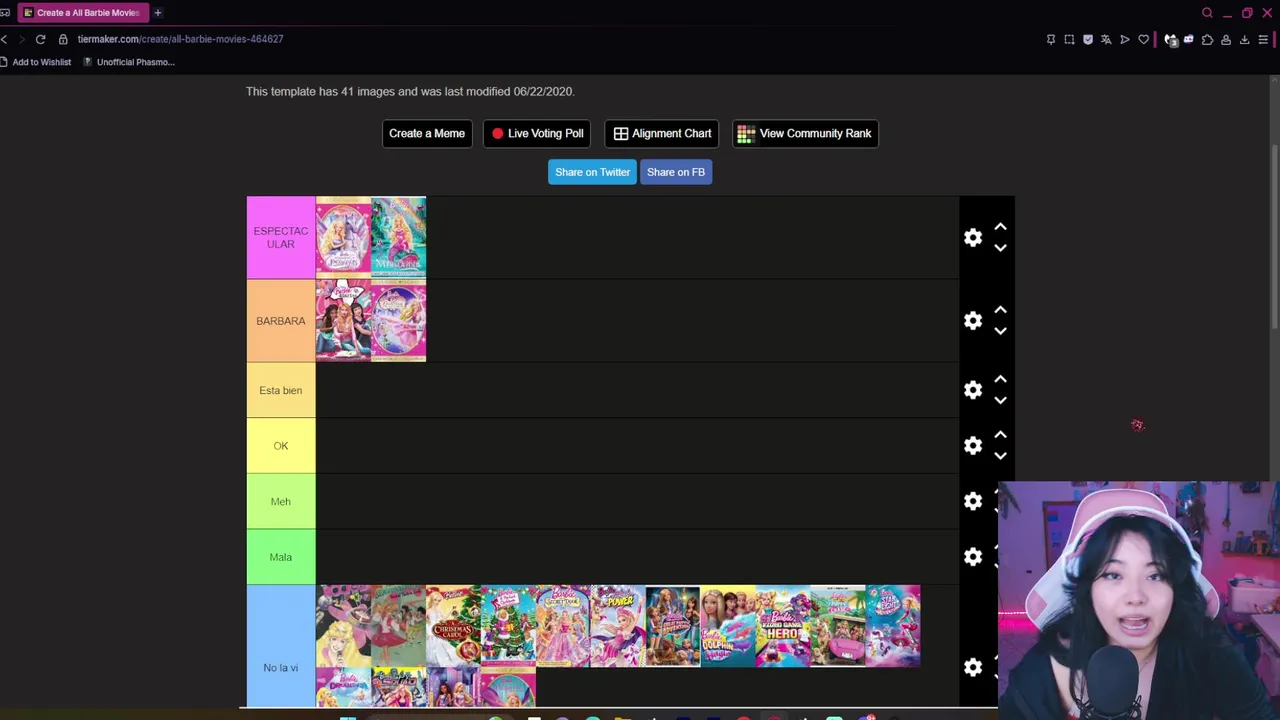
Task: Select first poster in ESPECTACULAR tier
Action: 343,237
